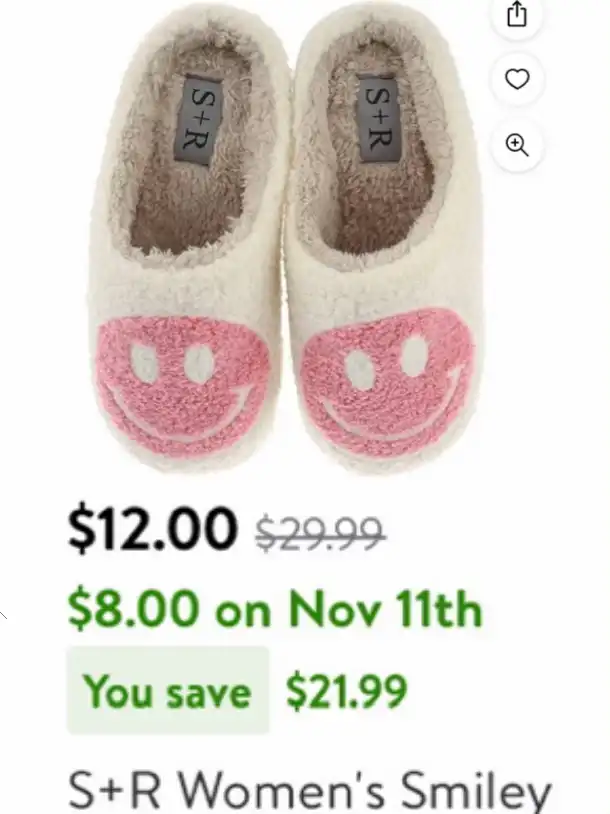Open image zoom with magnifier icon

tap(517, 145)
